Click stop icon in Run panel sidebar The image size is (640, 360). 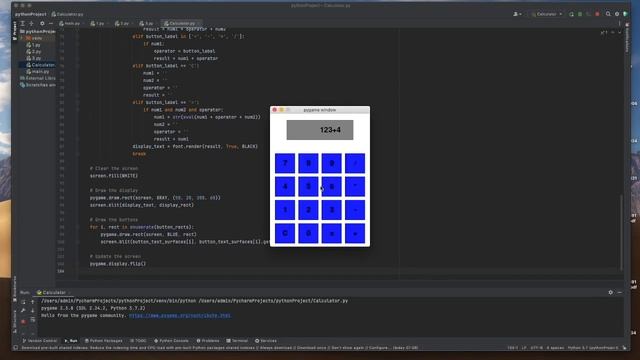pos(23,321)
